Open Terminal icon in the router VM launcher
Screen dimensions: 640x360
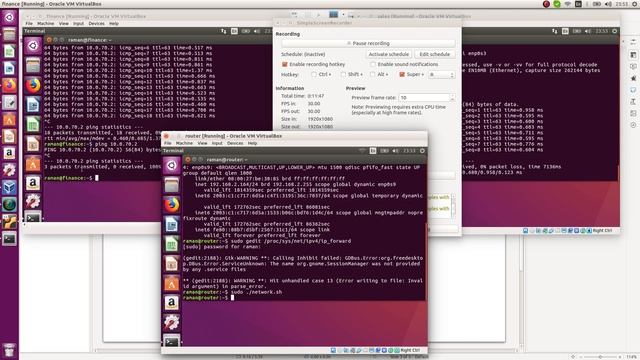click(x=171, y=341)
